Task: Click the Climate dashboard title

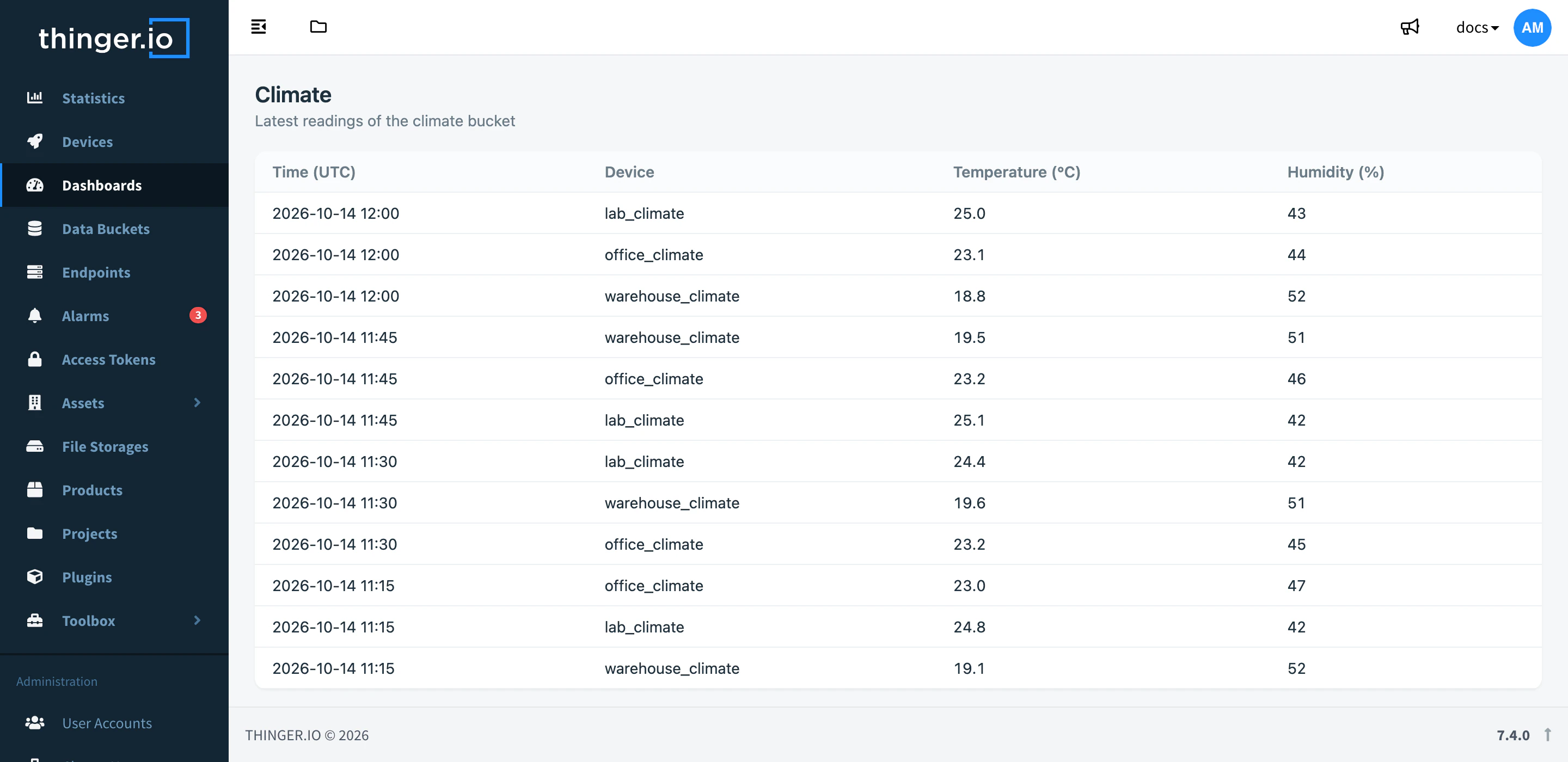Action: point(293,95)
